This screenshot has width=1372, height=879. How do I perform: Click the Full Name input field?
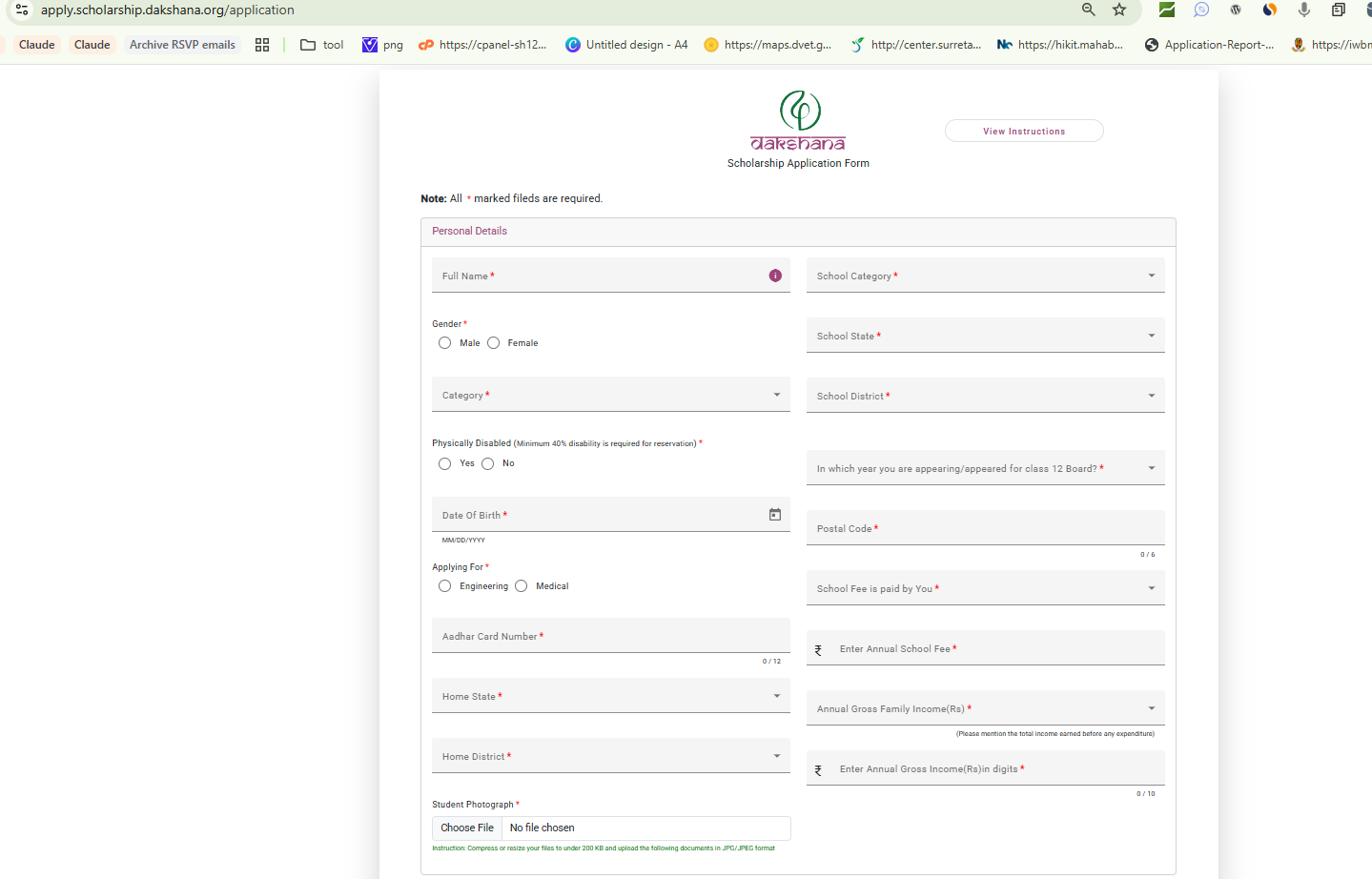click(611, 276)
